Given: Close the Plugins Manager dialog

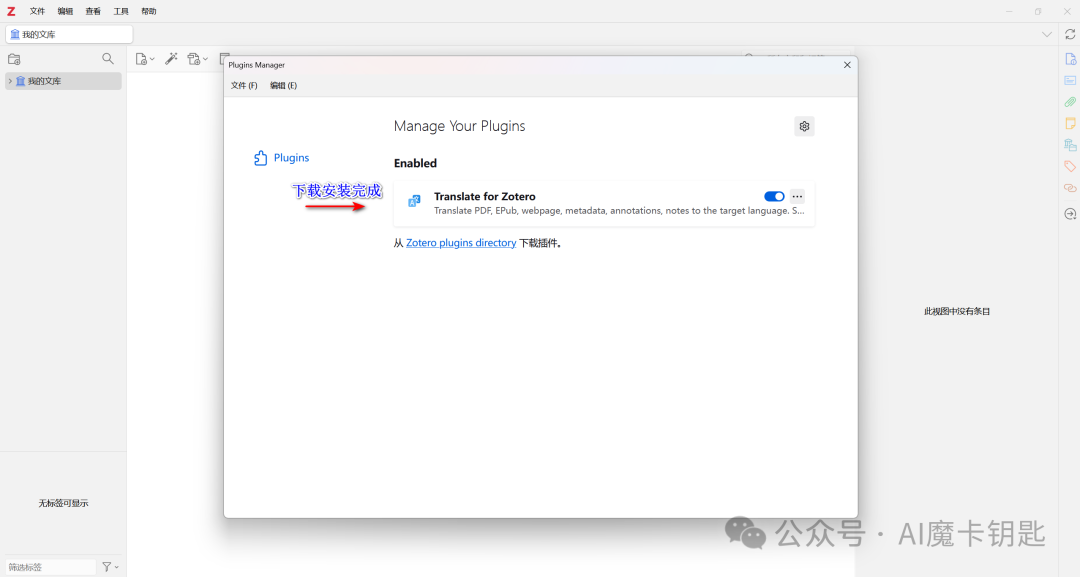Looking at the screenshot, I should tap(847, 65).
